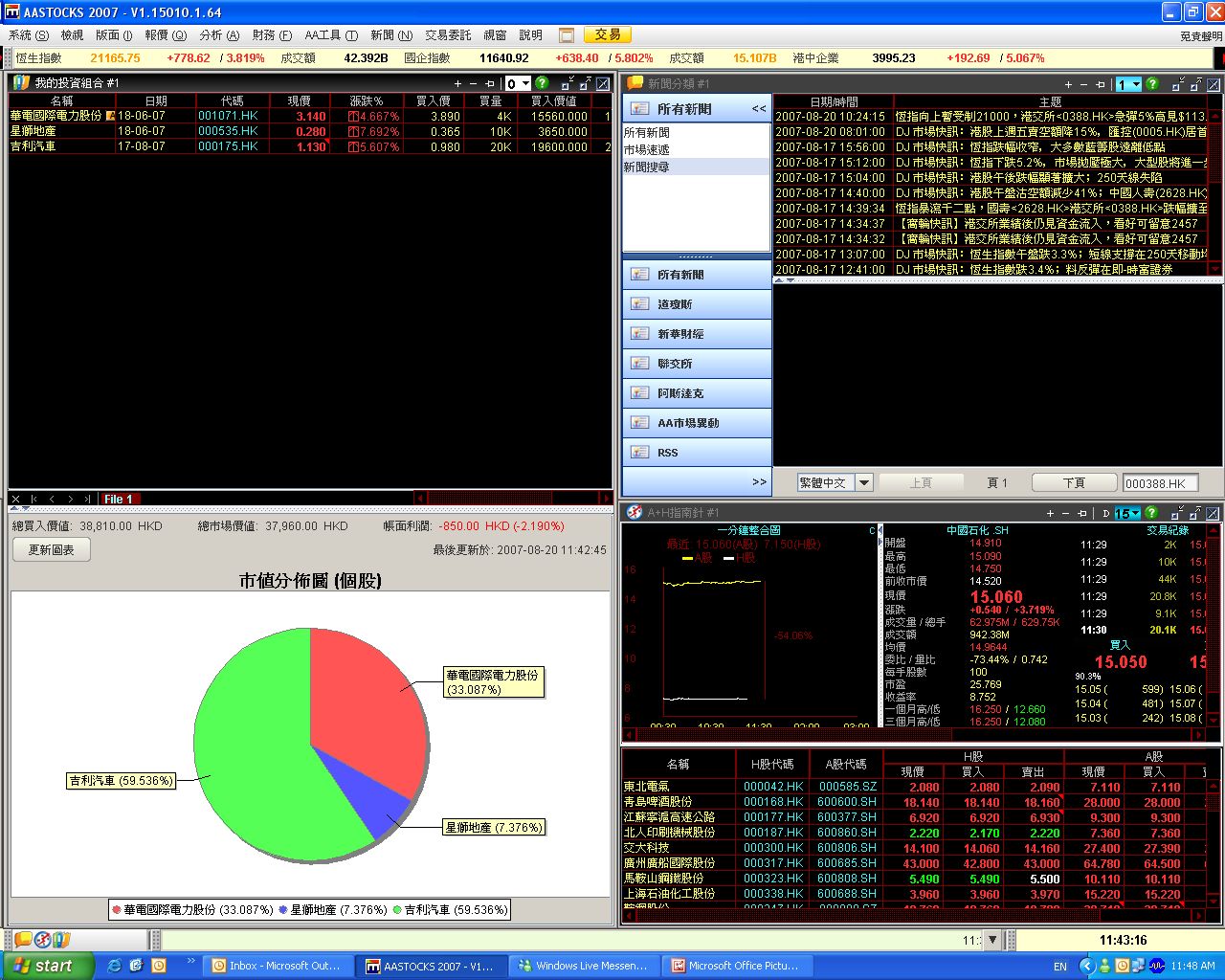Click the A+H quote detail horizontal scrollbar
This screenshot has height=980, width=1225.
914,734
